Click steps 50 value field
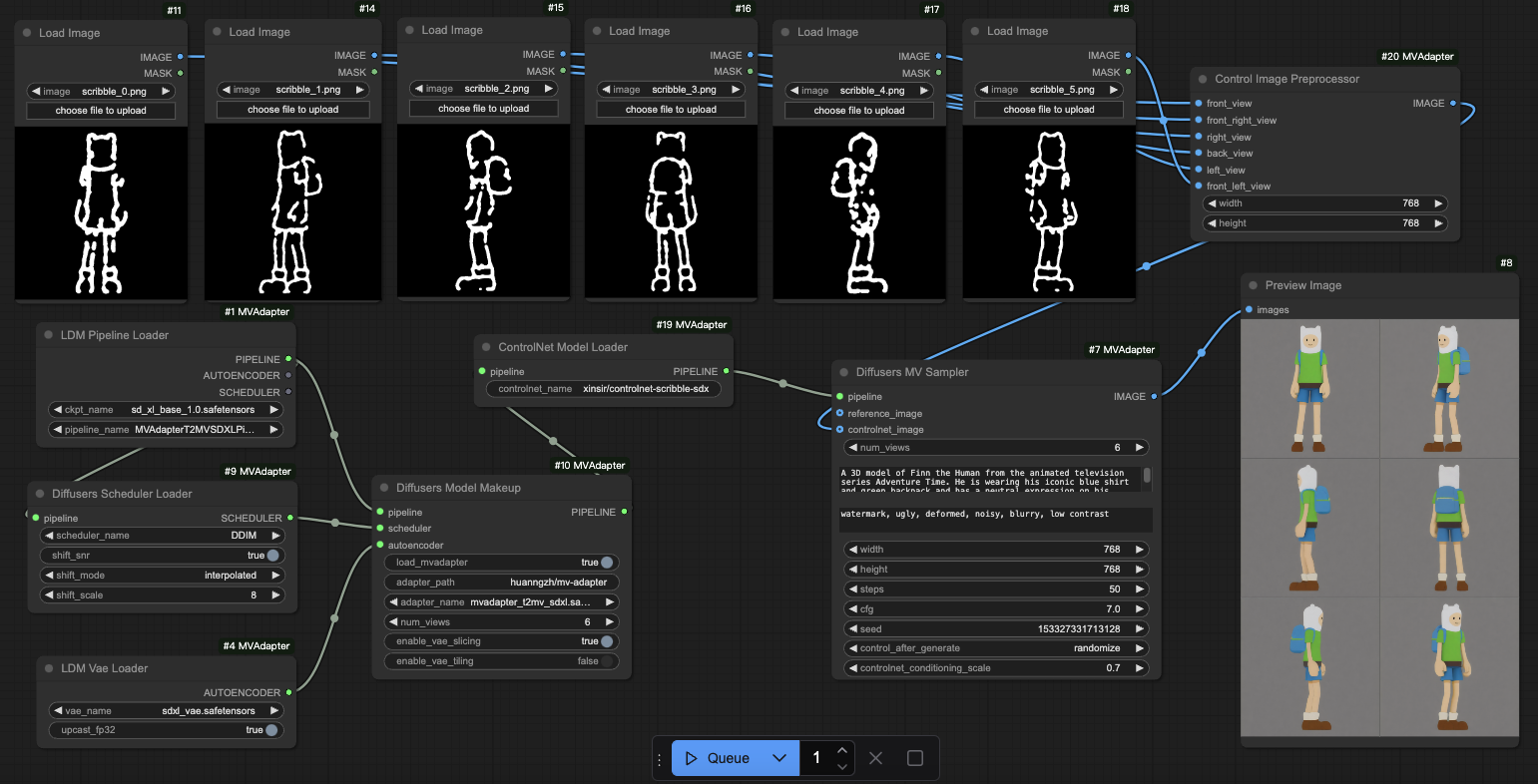 click(x=996, y=589)
